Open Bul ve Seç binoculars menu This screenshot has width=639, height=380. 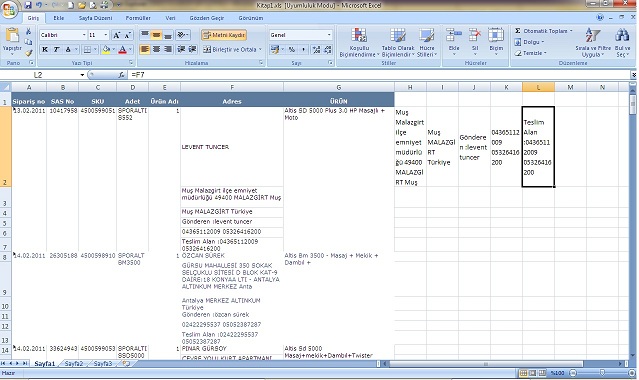click(622, 42)
